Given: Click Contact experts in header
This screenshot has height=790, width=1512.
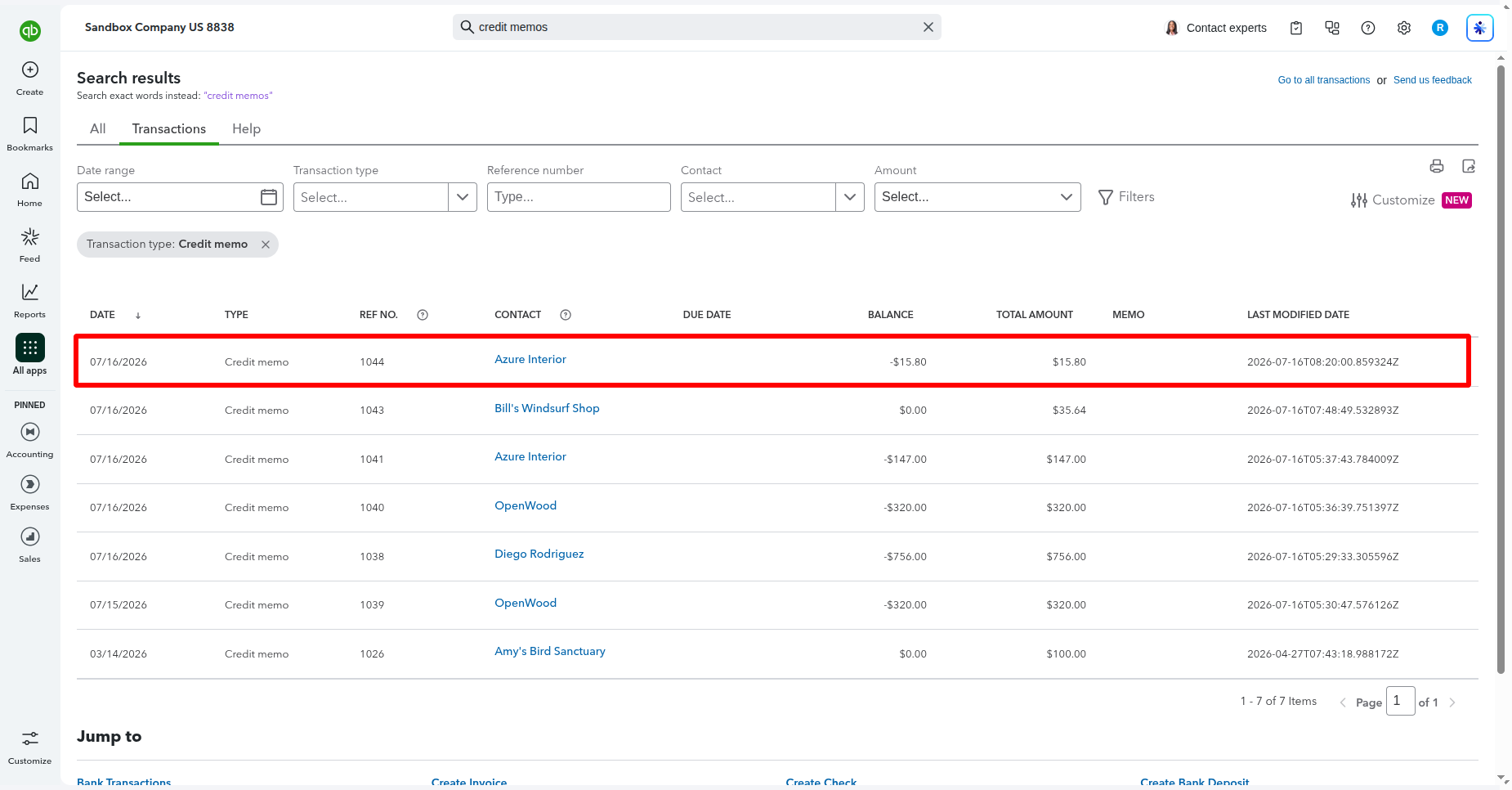Looking at the screenshot, I should coord(1216,28).
